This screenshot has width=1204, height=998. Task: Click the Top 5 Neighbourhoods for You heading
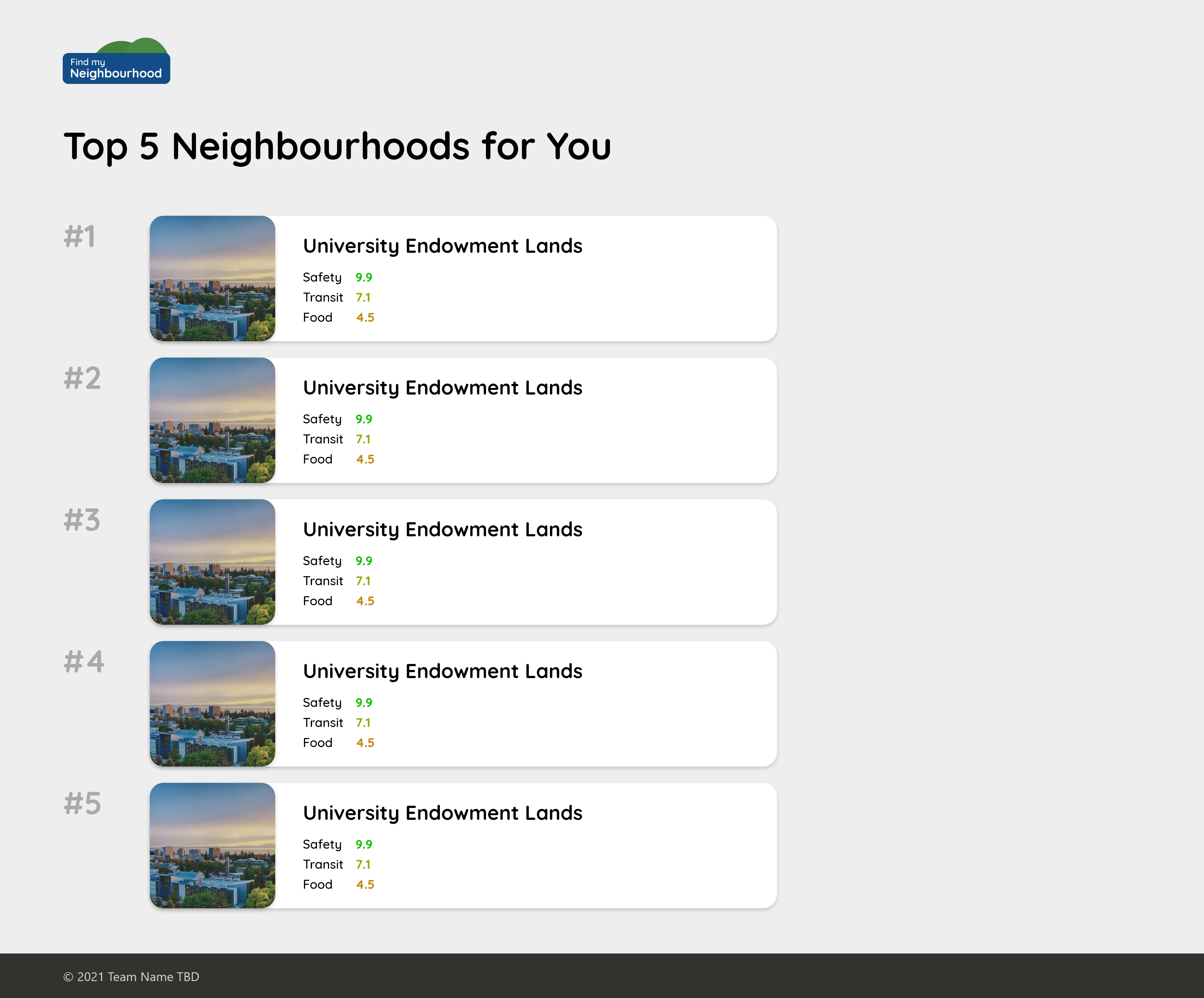point(337,146)
